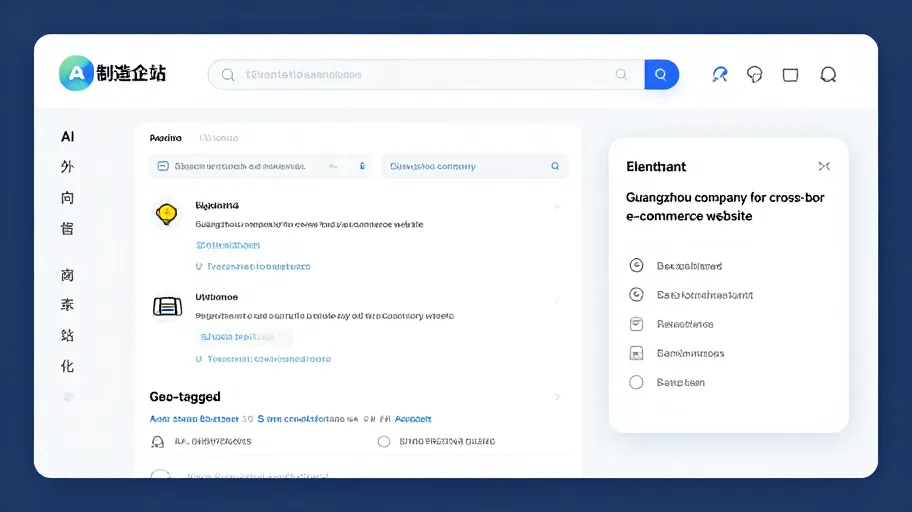Select the fourth option label in the Elenthant panel

[x=690, y=353]
